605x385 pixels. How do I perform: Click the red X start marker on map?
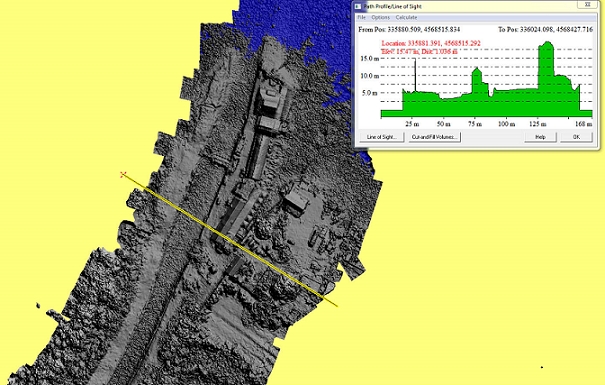pyautogui.click(x=123, y=175)
